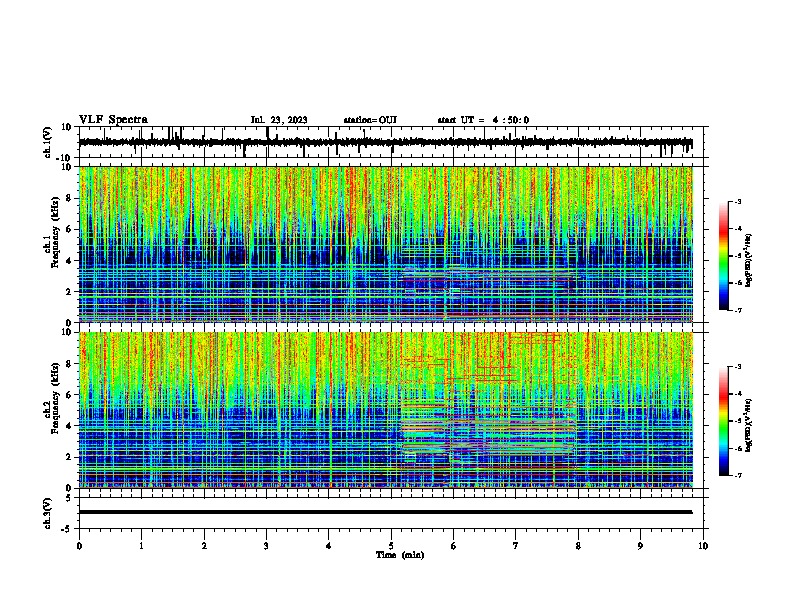Viewport: 792px width, 612px height.
Task: Click the ch.2 "Frequency (kHz)" axis label
Action: (55, 398)
